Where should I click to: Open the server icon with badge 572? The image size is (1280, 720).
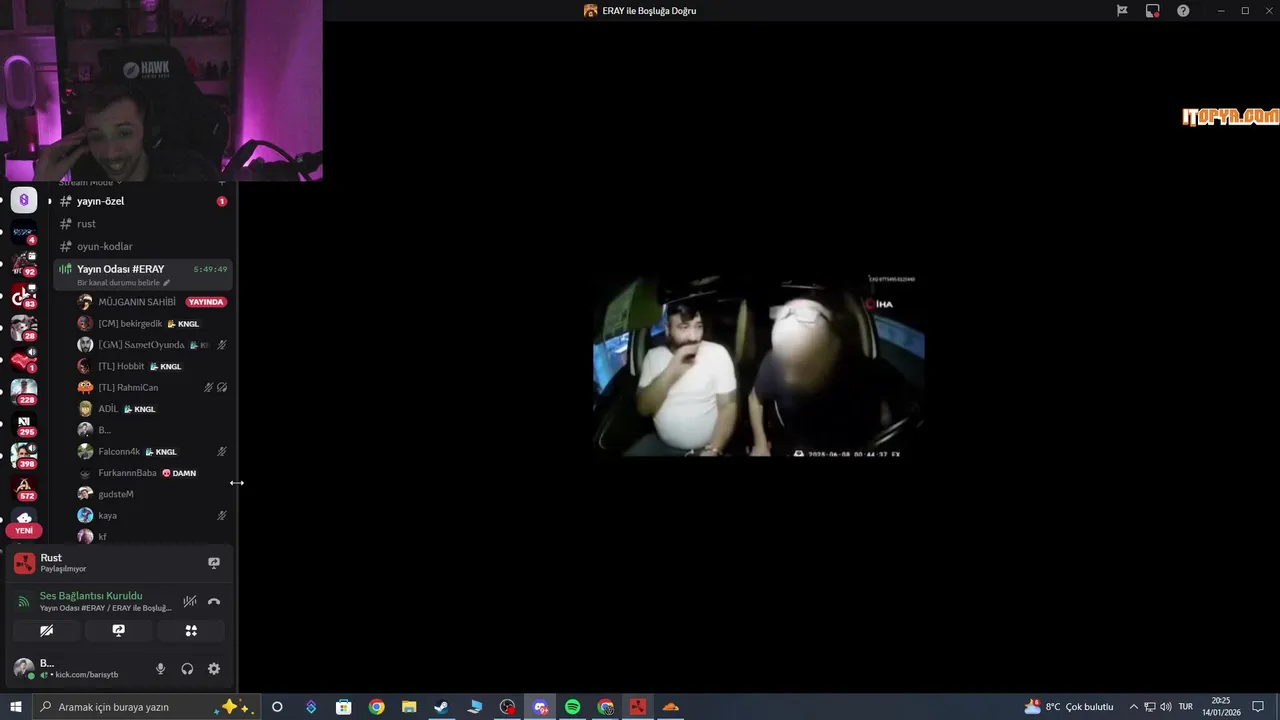click(x=24, y=488)
